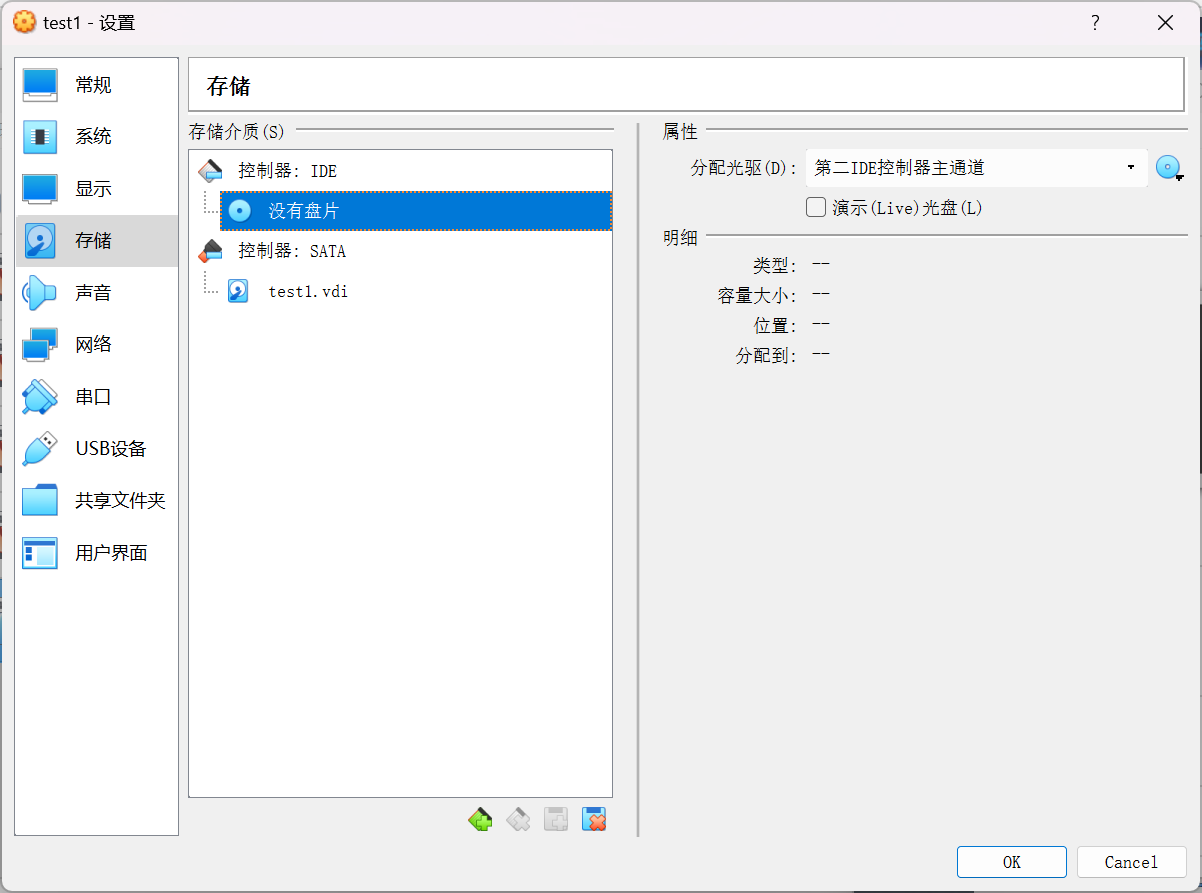This screenshot has width=1202, height=893.
Task: Open the 网络 (Network) settings category
Action: pos(96,345)
